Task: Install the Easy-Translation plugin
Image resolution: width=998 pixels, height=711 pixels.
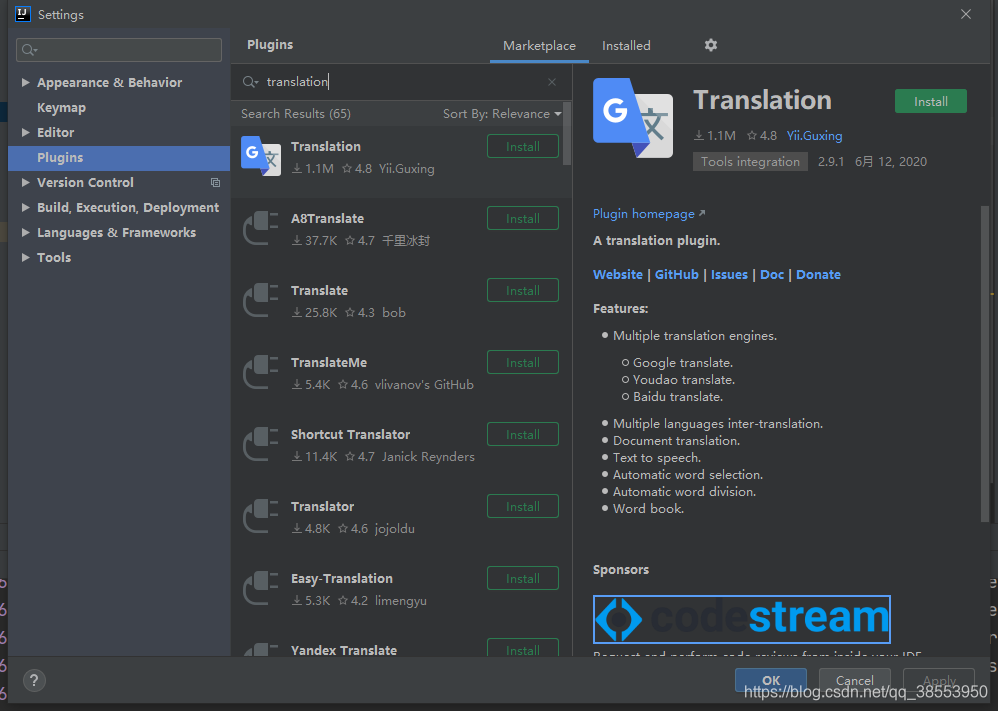Action: pos(523,578)
